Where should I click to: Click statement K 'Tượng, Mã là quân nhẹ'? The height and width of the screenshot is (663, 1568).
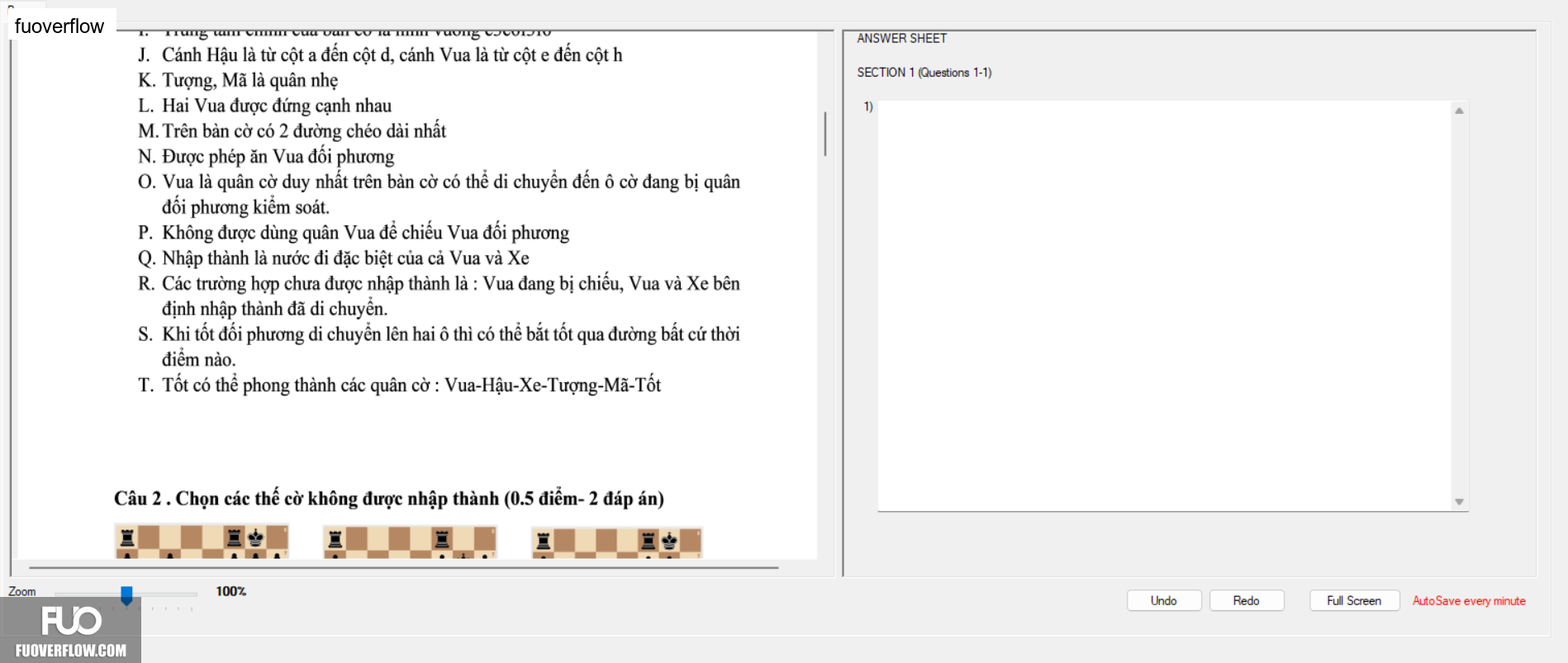[238, 81]
